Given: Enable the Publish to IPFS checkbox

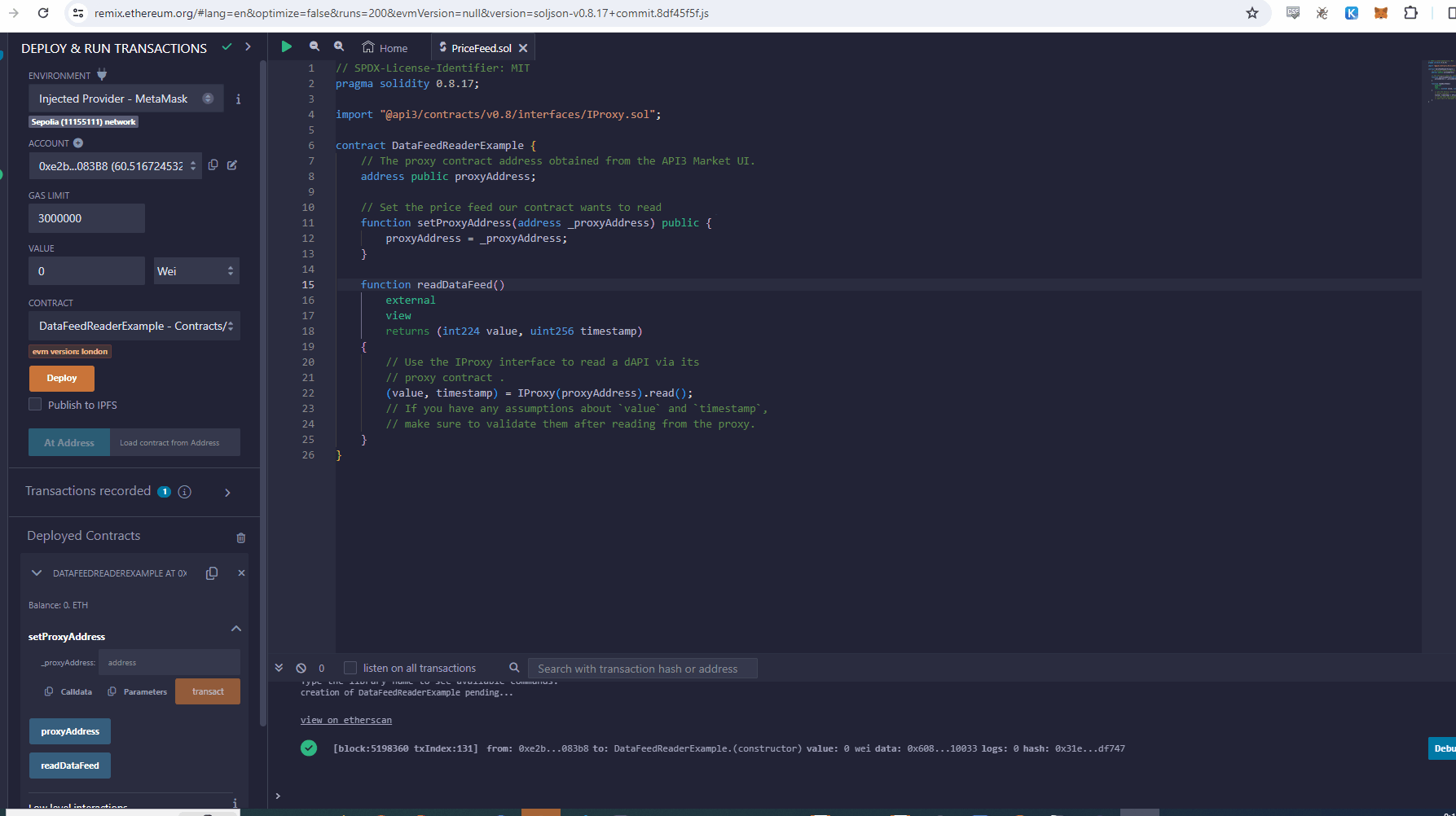Looking at the screenshot, I should (35, 405).
